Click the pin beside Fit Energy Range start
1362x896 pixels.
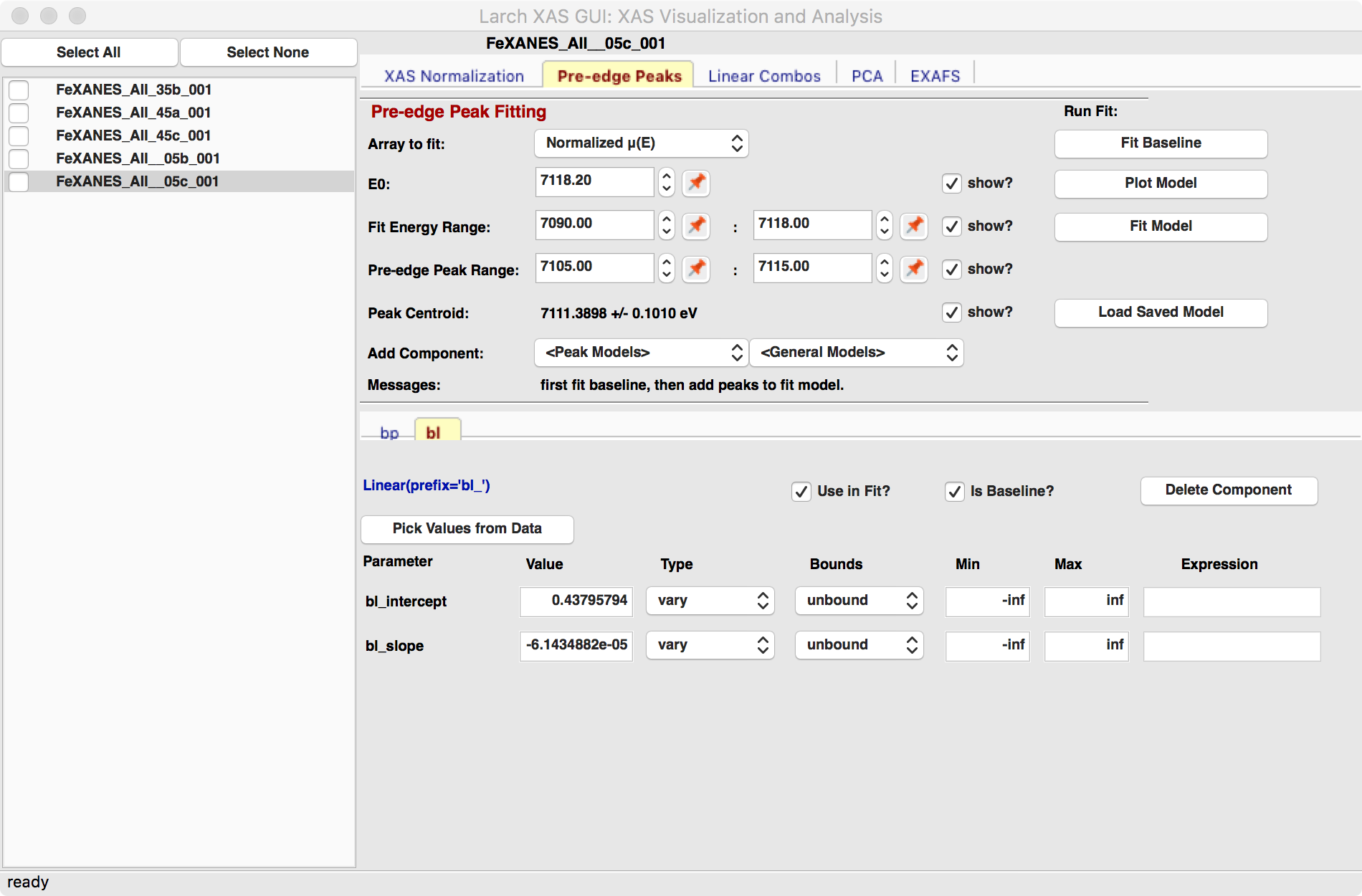pyautogui.click(x=695, y=226)
